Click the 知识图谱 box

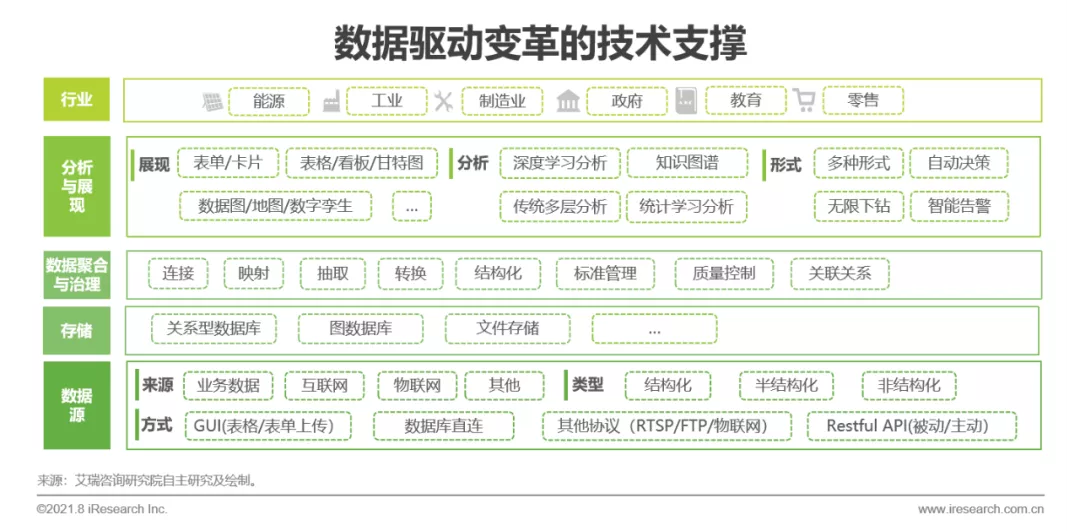[687, 163]
